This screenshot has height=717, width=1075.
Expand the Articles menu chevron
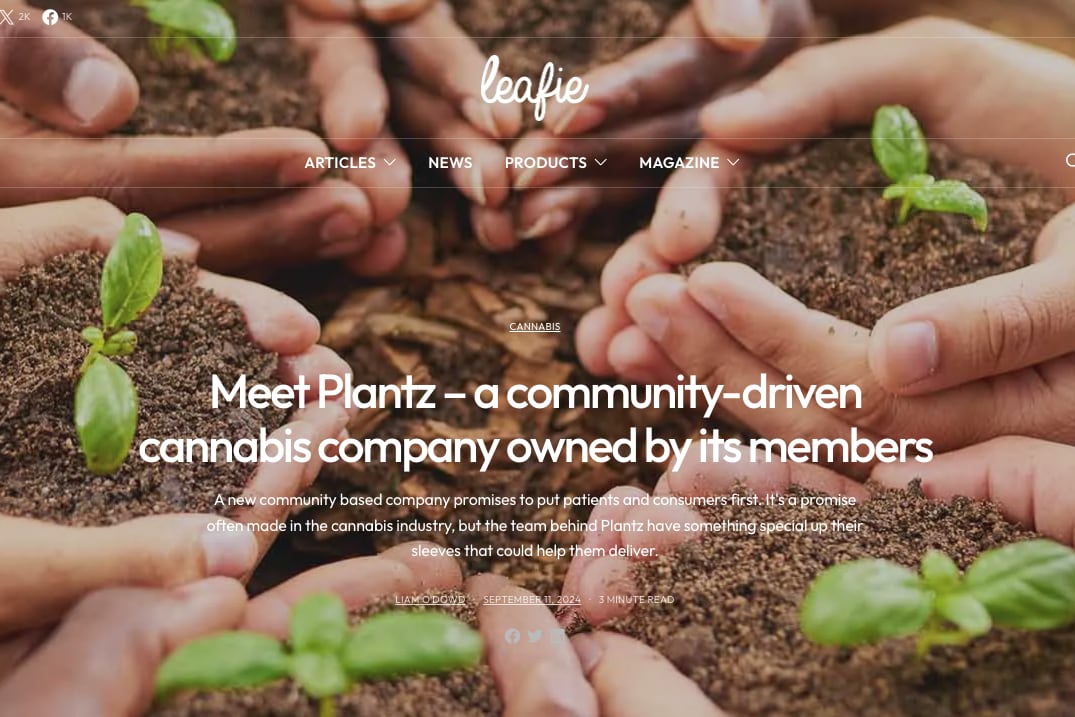coord(390,162)
